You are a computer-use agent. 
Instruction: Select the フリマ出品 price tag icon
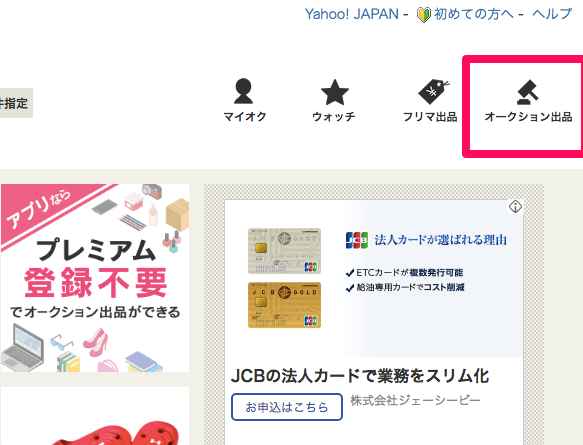[x=433, y=91]
